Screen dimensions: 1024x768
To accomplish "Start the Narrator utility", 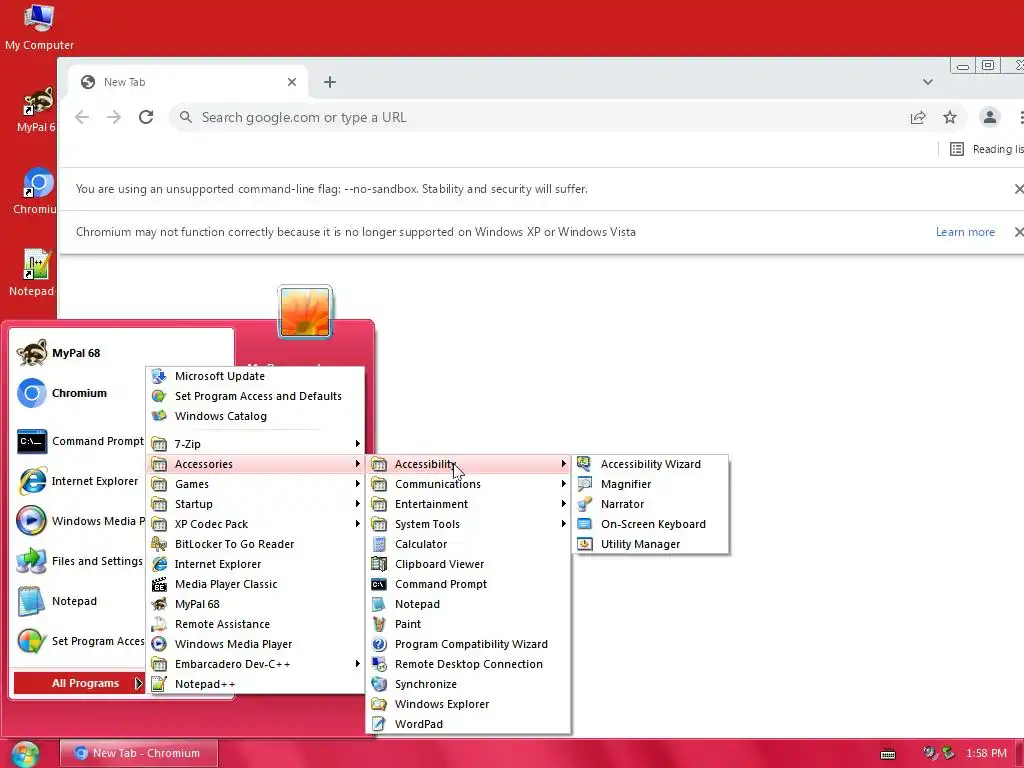I will (650, 504).
